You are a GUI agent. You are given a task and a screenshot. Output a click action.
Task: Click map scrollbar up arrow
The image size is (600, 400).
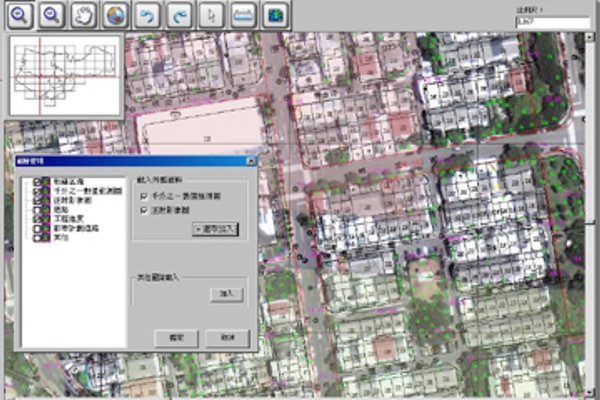tap(589, 37)
